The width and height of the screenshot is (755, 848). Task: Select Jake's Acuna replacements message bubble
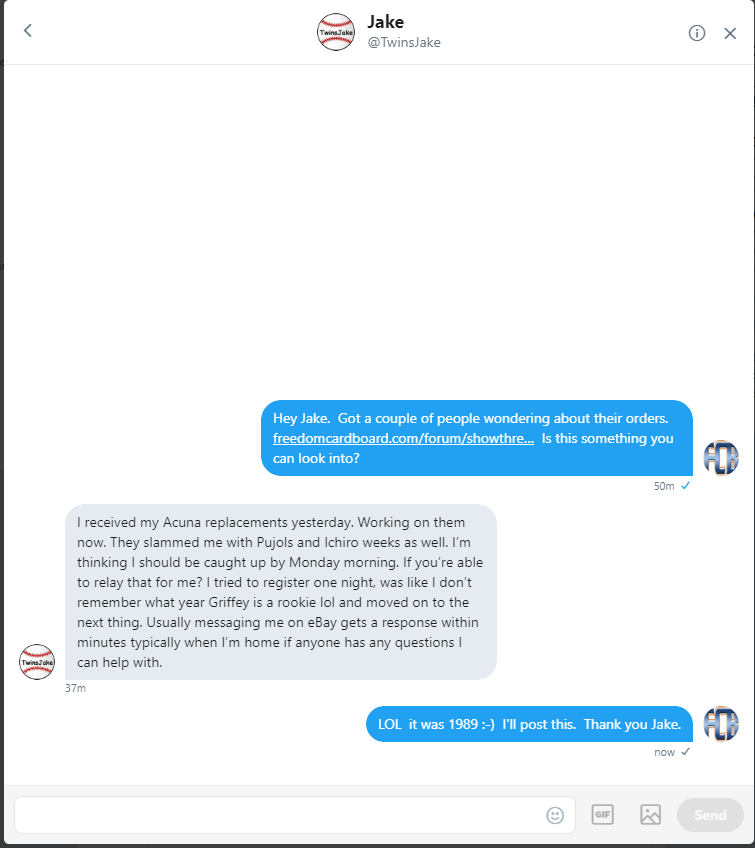point(281,592)
